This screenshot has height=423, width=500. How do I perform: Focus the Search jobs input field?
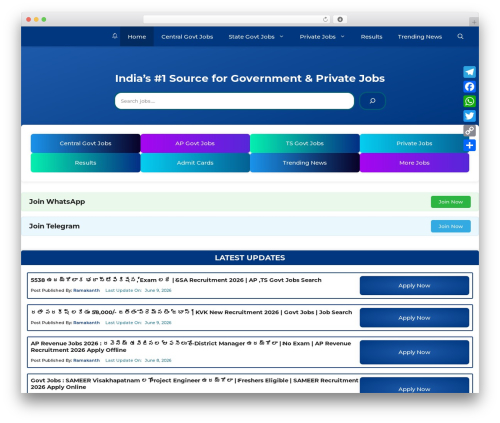(x=234, y=101)
